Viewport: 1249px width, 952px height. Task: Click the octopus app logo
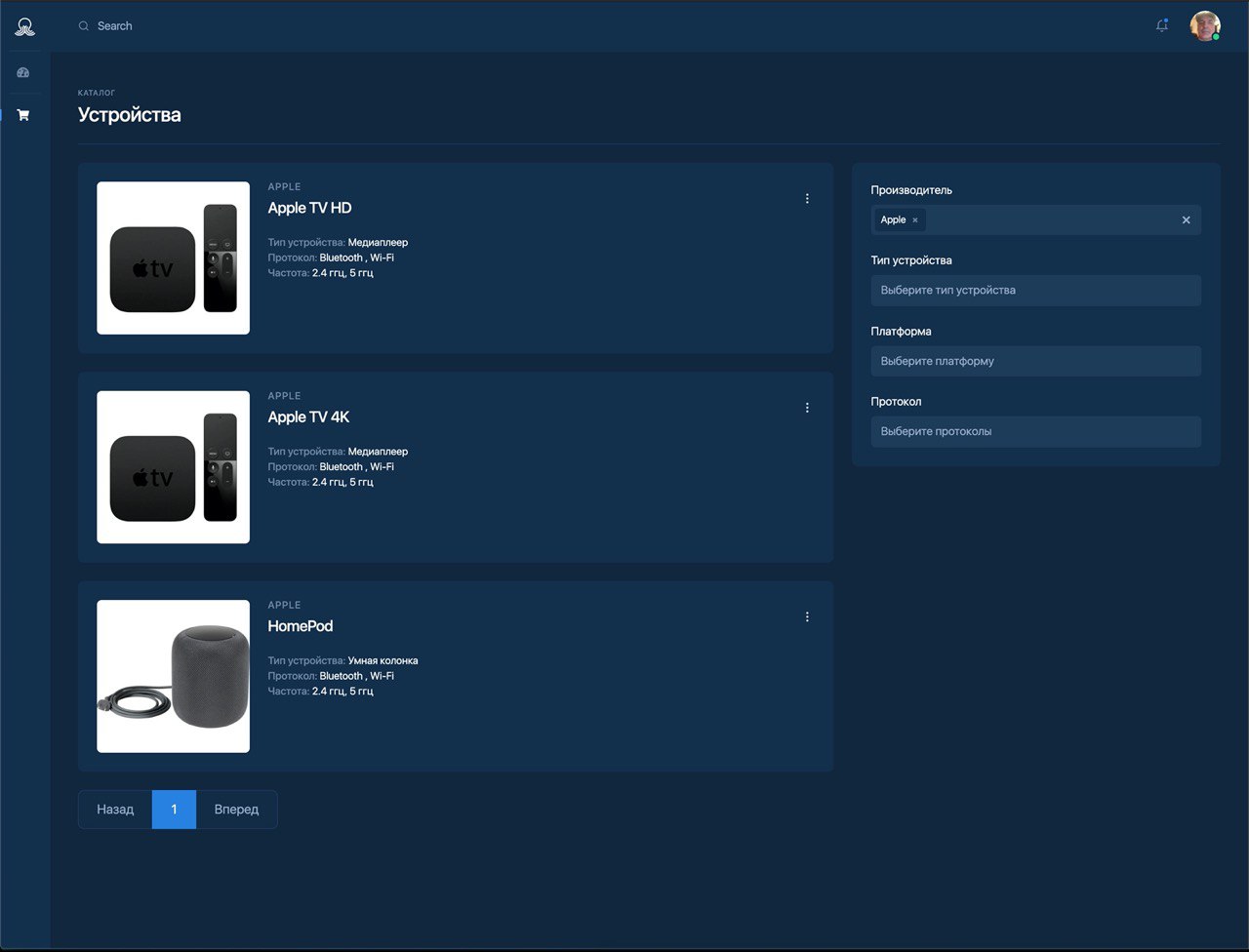tap(25, 26)
